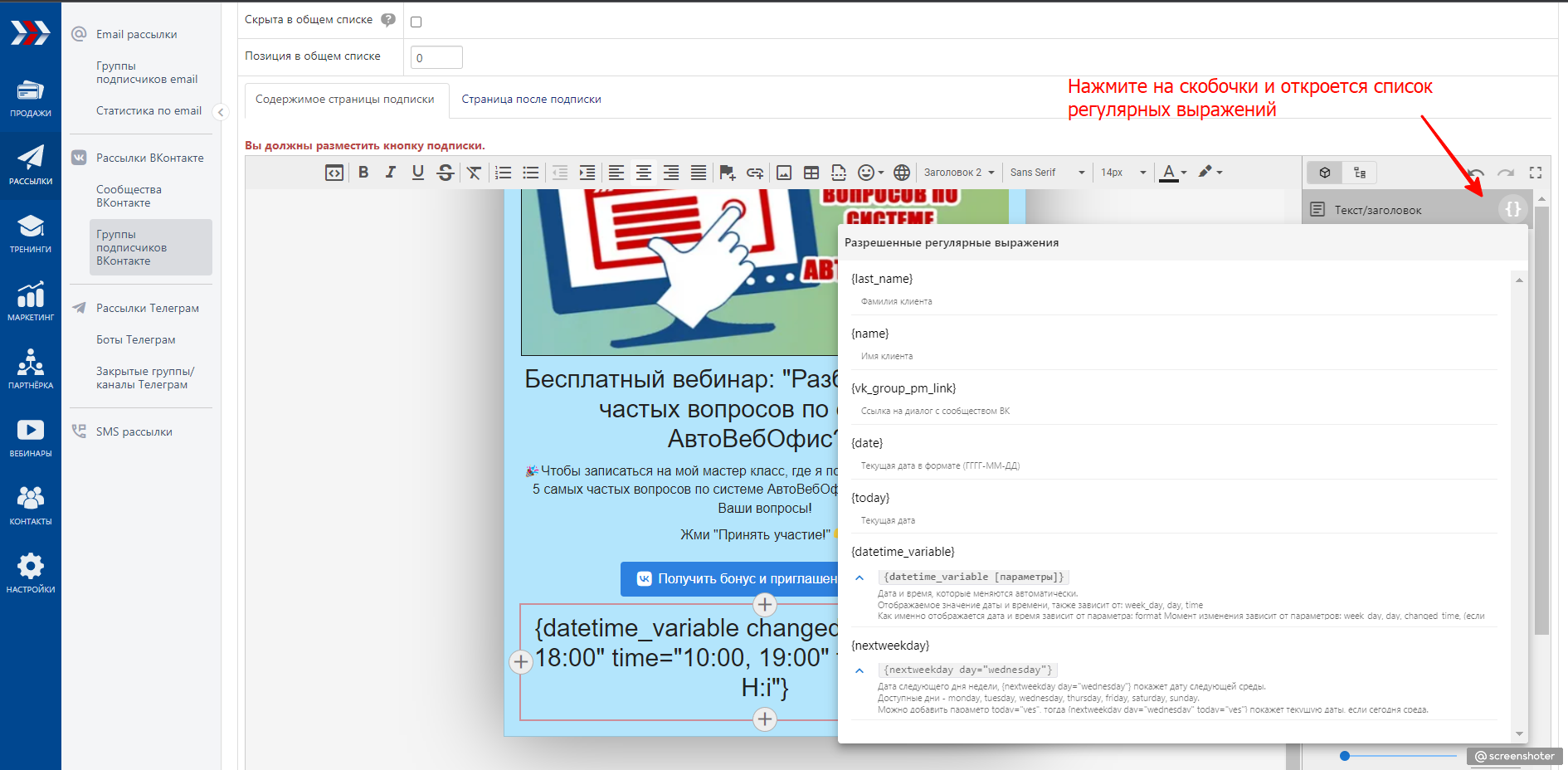Insert a hyperlink
1568x770 pixels.
tap(755, 173)
